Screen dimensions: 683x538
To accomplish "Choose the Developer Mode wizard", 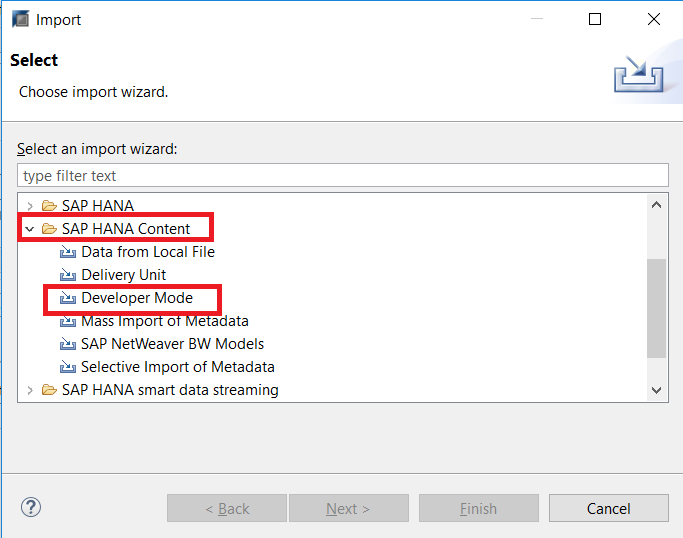I will [137, 298].
